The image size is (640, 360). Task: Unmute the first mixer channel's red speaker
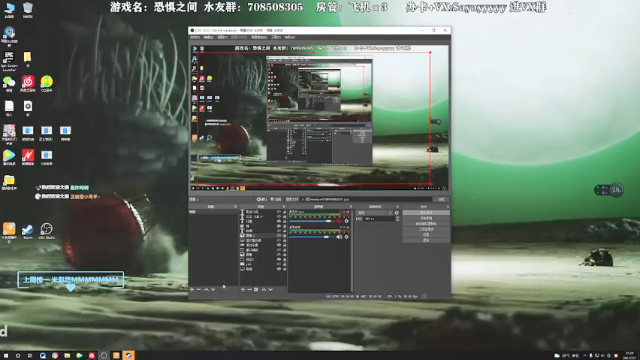[339, 221]
